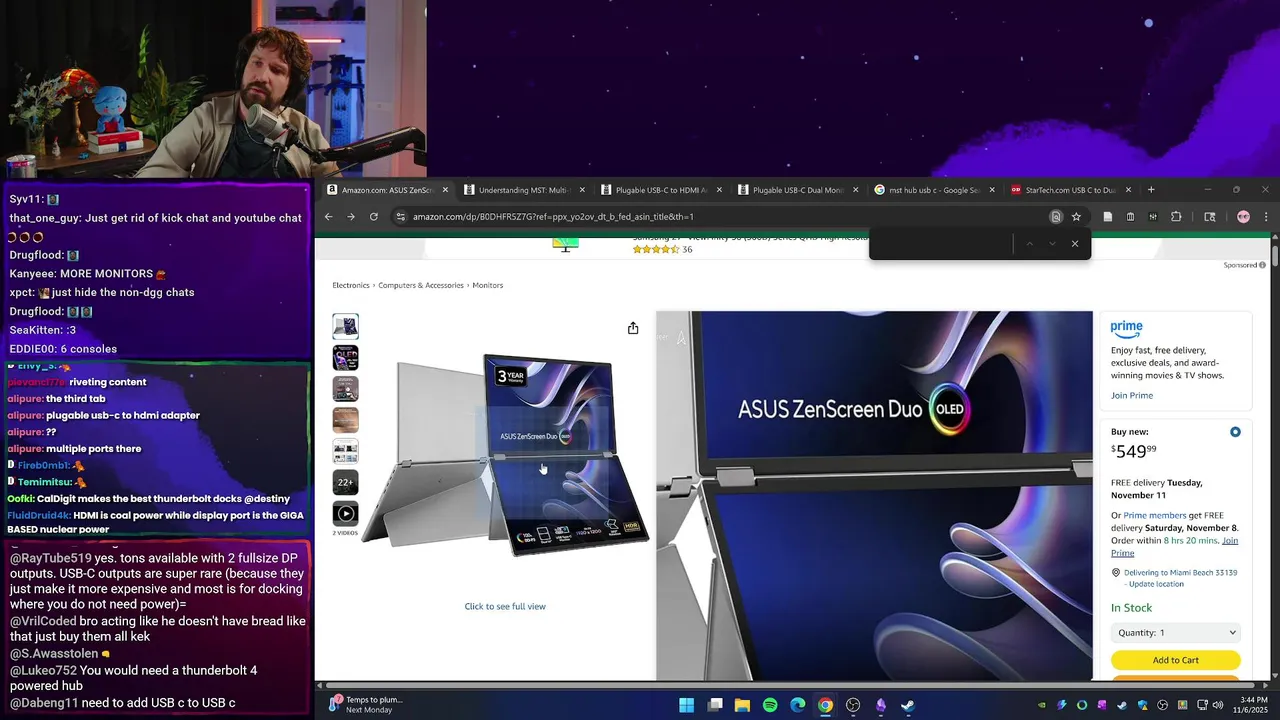Go back to the previous page in Chrome

tap(329, 216)
